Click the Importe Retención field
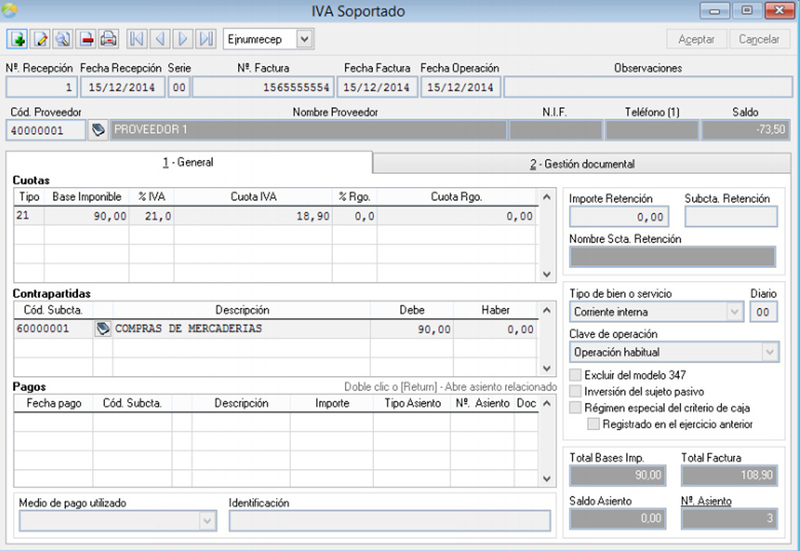This screenshot has width=800, height=551. click(619, 217)
